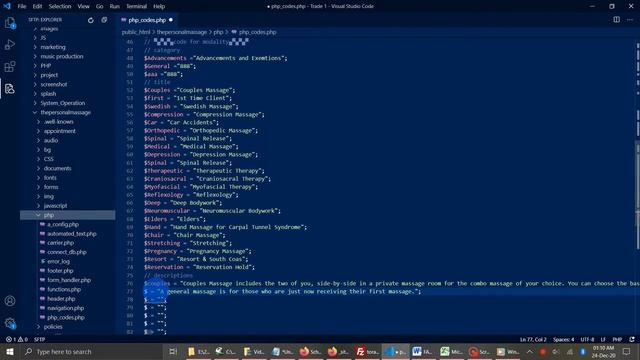Open the Selection menu
Viewport: 640px width, 360px height.
(60, 6)
